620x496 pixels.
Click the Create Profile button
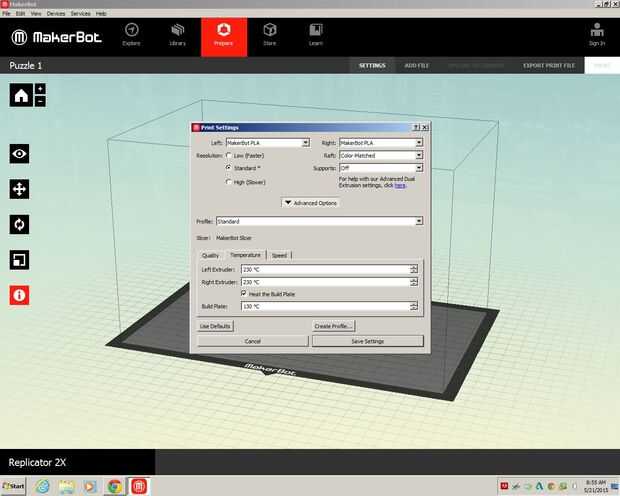coord(333,326)
